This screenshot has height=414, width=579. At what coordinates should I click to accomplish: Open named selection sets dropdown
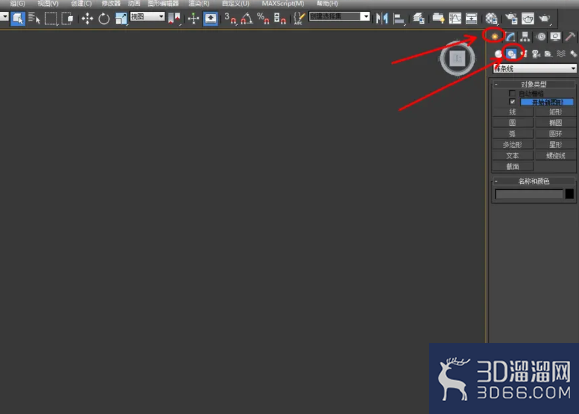coord(339,17)
